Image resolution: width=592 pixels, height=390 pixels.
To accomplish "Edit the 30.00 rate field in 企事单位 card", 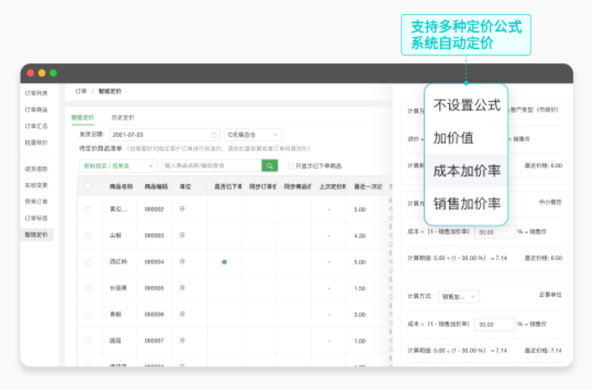I will [x=495, y=324].
